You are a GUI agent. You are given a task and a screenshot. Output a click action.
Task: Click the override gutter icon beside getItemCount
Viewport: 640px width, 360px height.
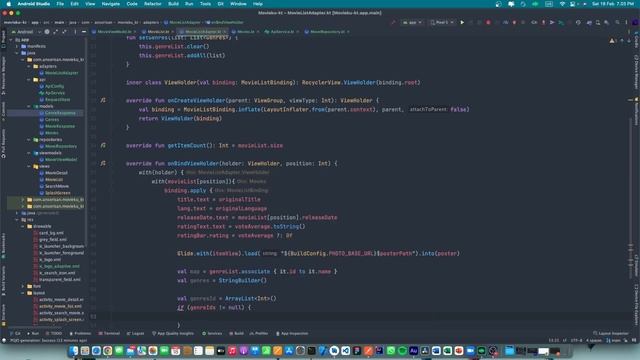coord(103,145)
